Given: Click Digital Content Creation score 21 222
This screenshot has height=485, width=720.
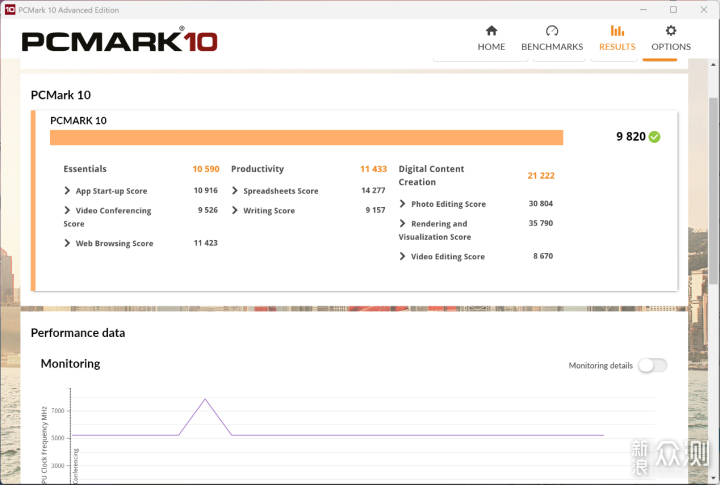Looking at the screenshot, I should coord(541,175).
